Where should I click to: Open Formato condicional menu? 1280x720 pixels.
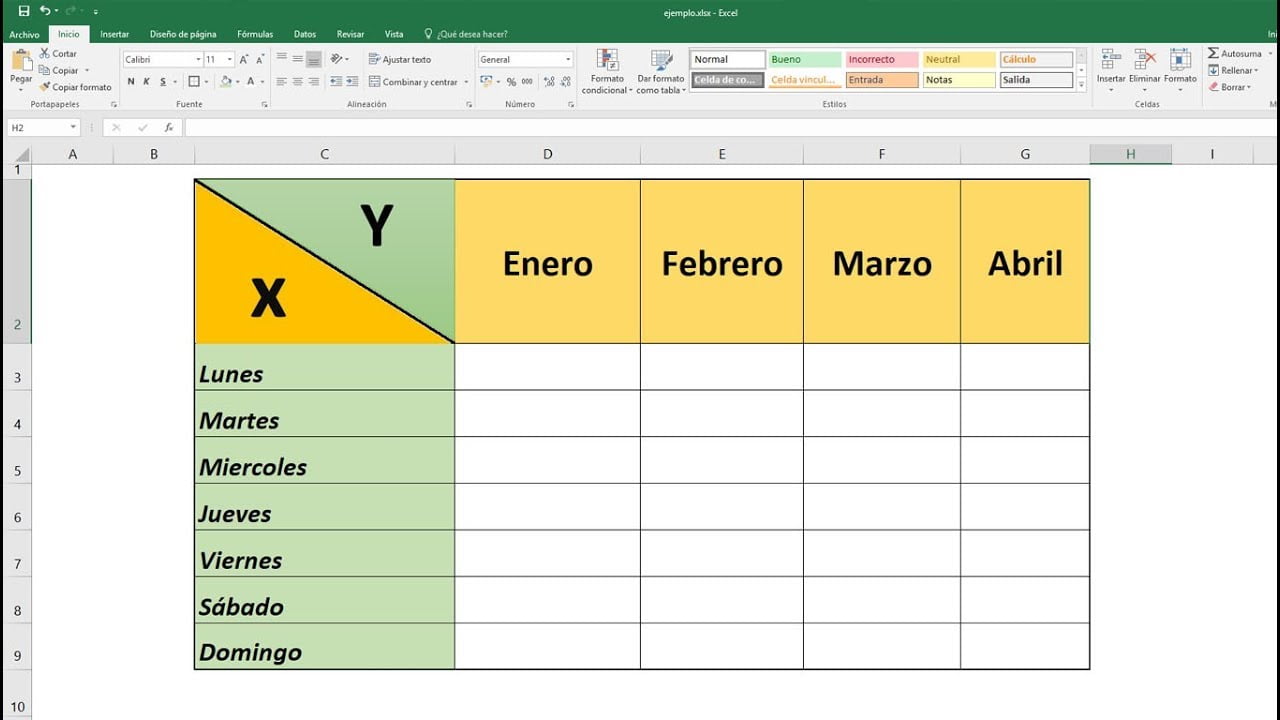pyautogui.click(x=607, y=72)
